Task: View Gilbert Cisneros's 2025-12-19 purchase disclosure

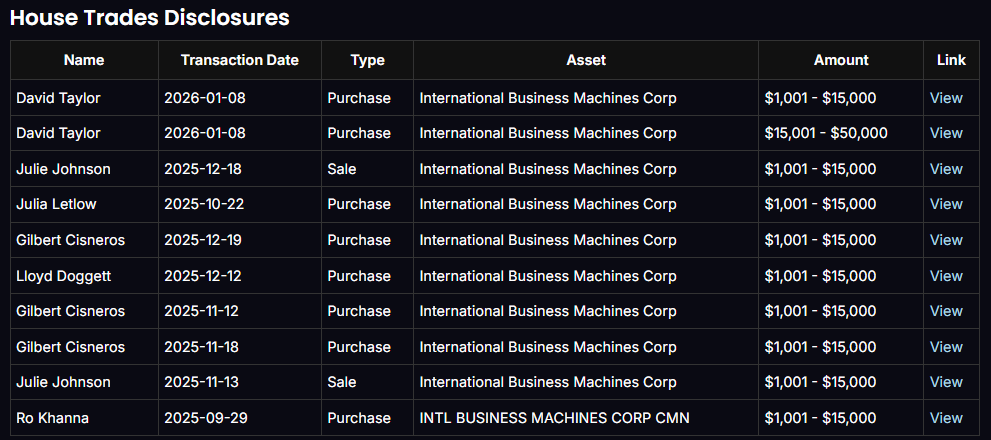Action: point(946,240)
